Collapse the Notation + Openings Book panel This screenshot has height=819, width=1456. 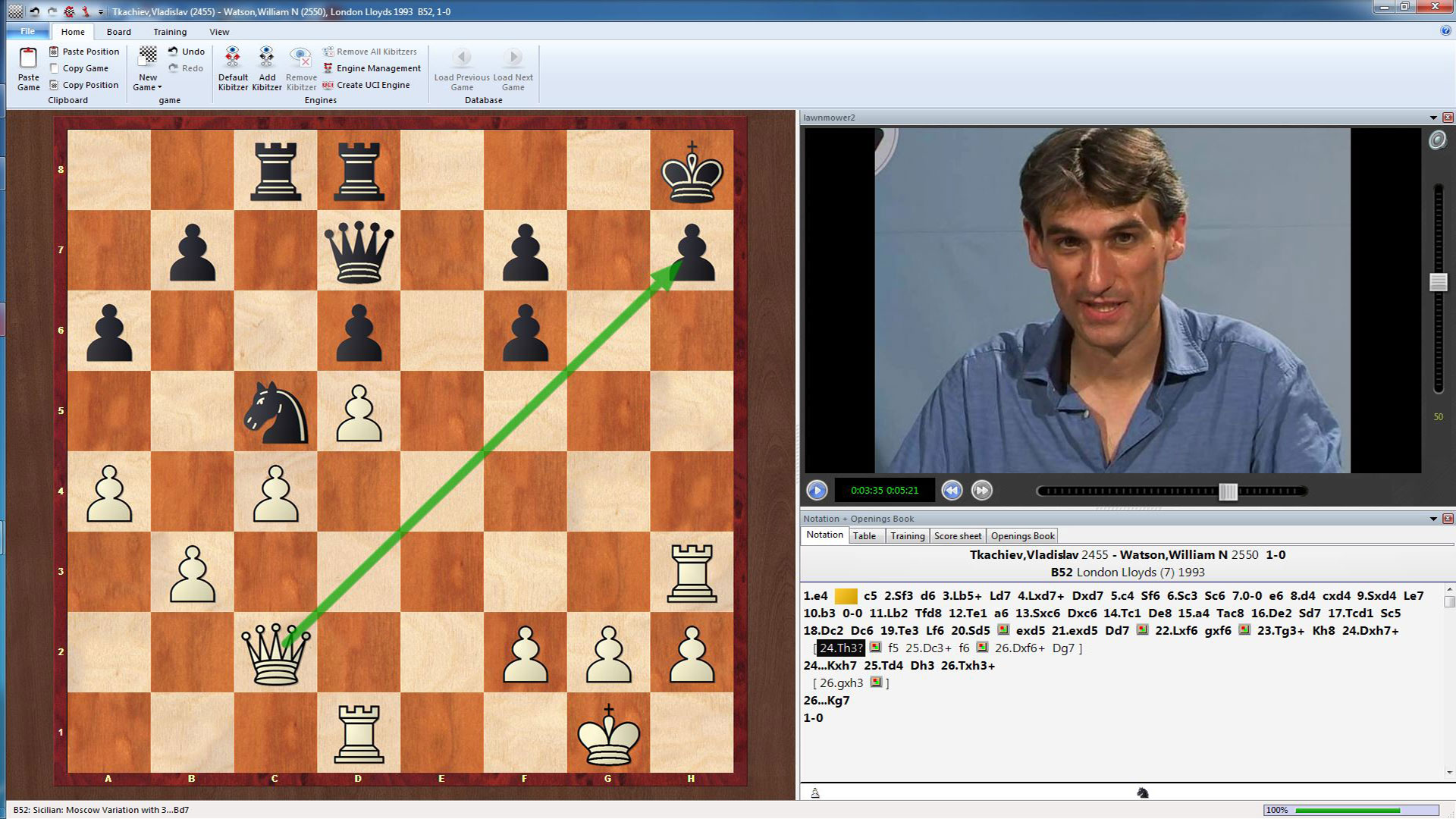(1435, 519)
